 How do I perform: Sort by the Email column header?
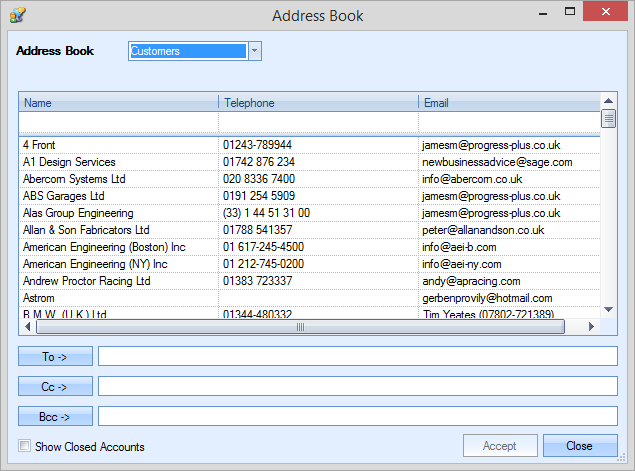click(508, 103)
